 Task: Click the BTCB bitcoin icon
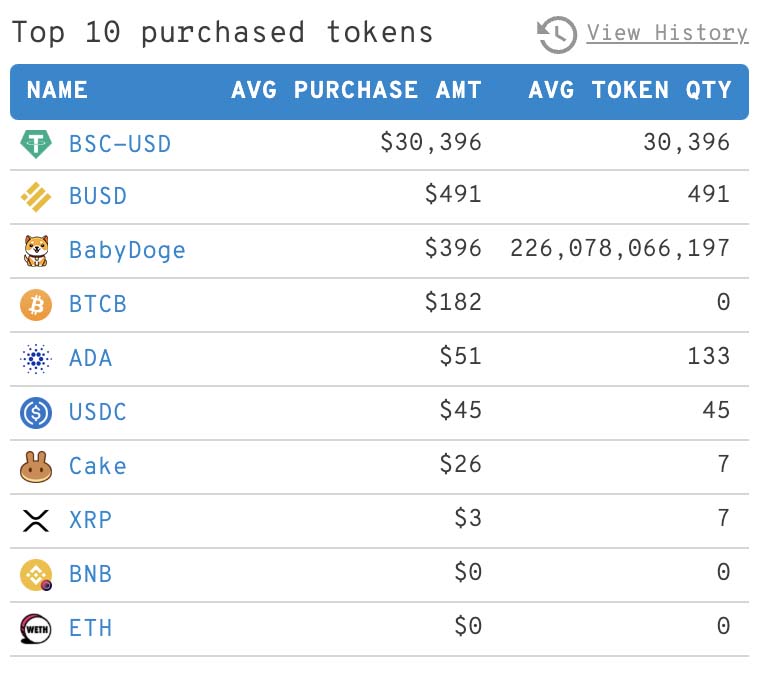point(35,305)
